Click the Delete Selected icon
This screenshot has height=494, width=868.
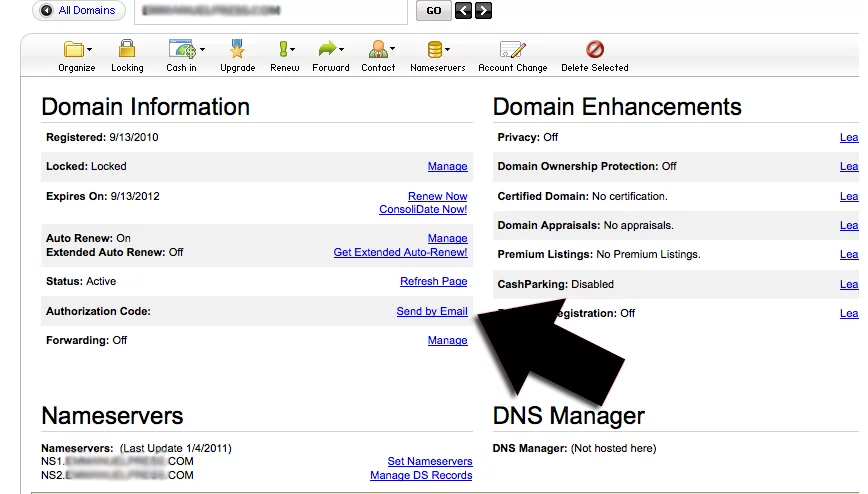tap(595, 50)
